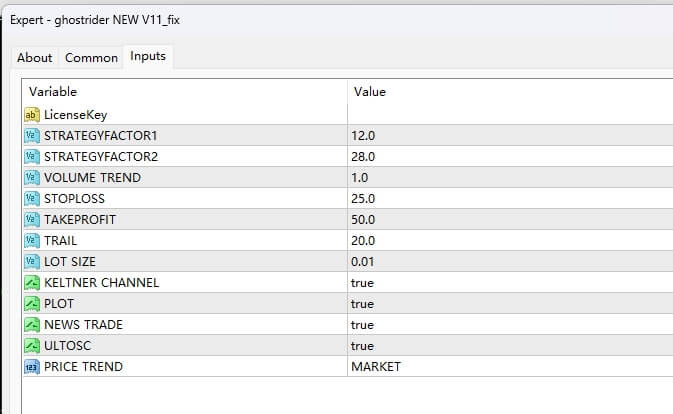Click the KELTNER CHANNEL boolean icon
The height and width of the screenshot is (414, 673).
click(x=31, y=282)
